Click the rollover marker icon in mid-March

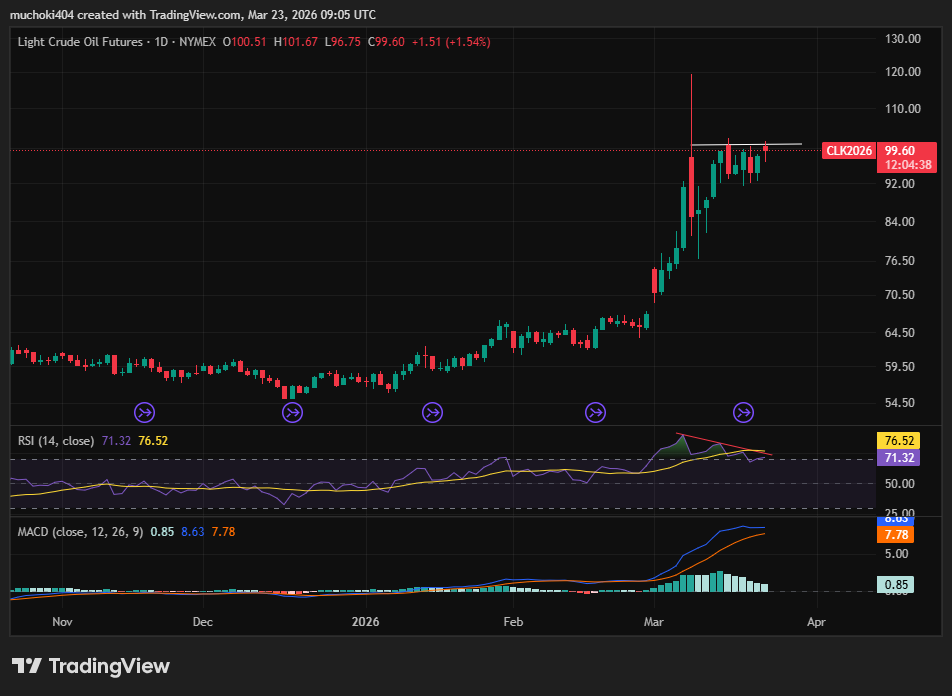744,411
